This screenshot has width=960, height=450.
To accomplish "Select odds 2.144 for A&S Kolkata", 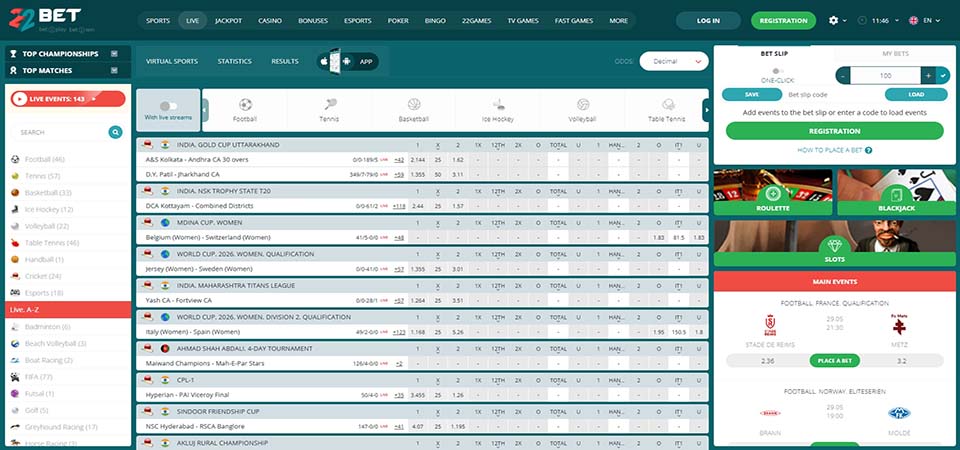I will [418, 160].
